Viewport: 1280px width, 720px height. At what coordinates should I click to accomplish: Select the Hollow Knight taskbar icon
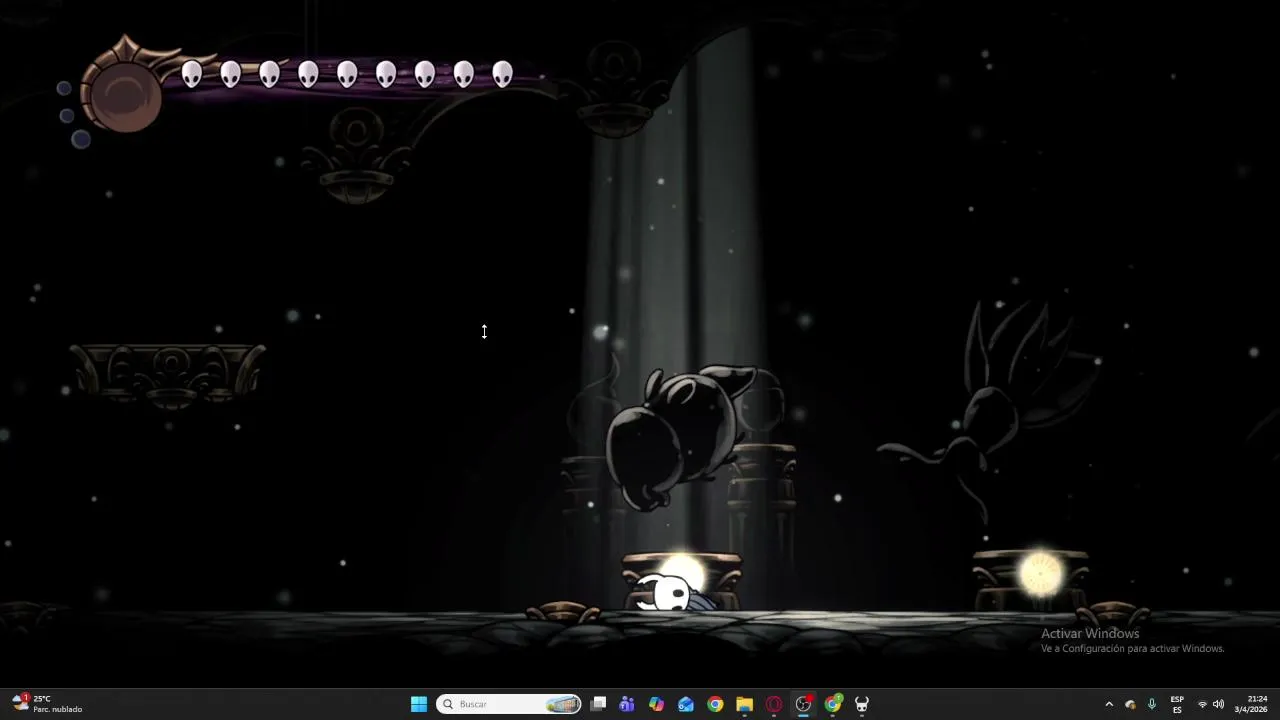point(862,704)
